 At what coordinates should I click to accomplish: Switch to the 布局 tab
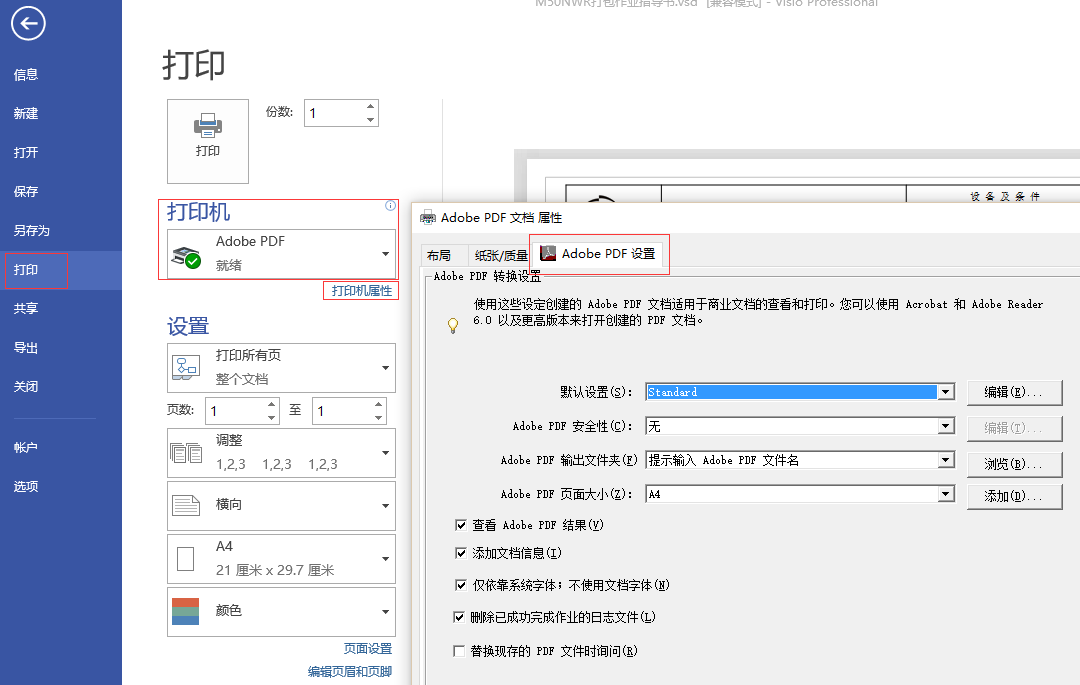coord(444,255)
